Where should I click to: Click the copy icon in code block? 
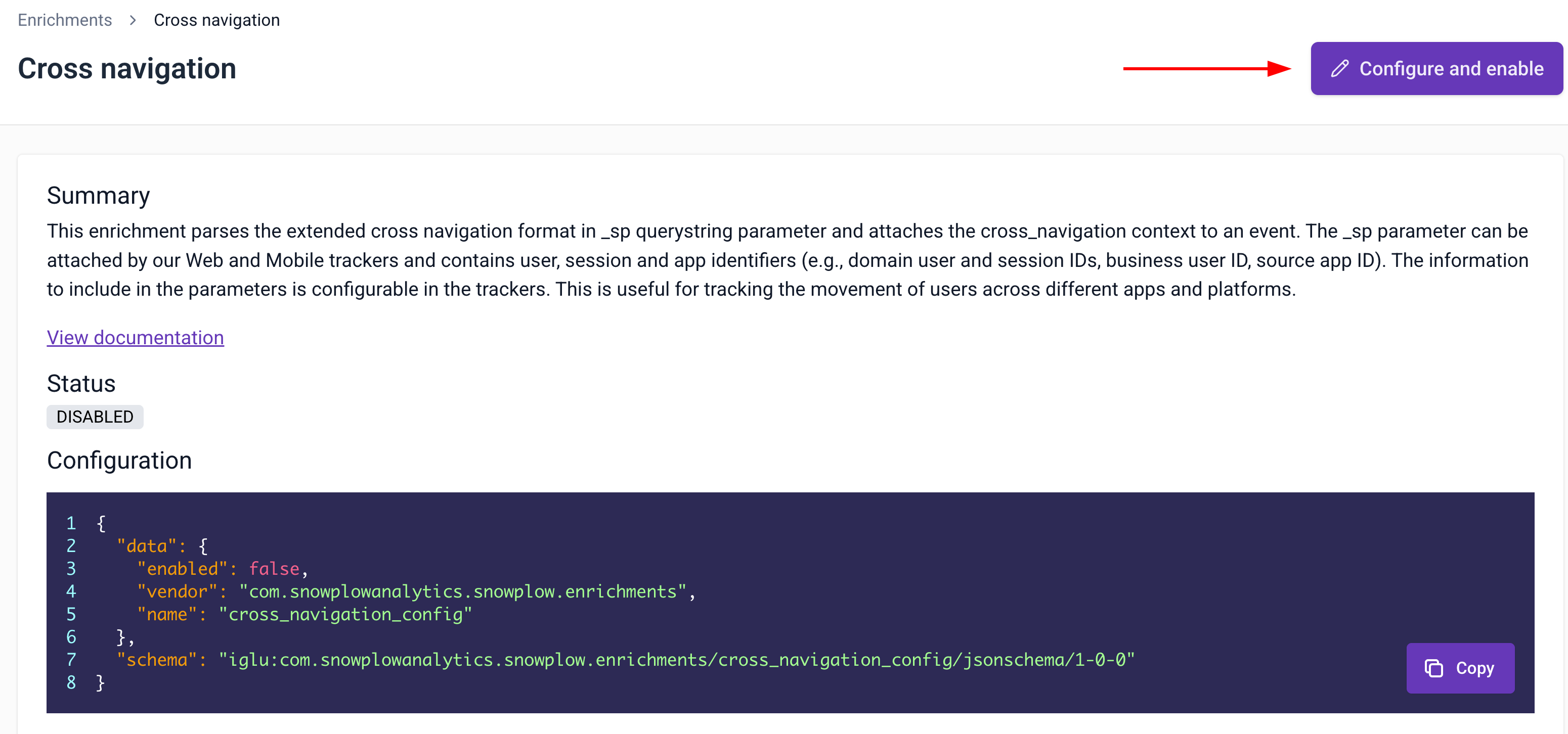1433,668
